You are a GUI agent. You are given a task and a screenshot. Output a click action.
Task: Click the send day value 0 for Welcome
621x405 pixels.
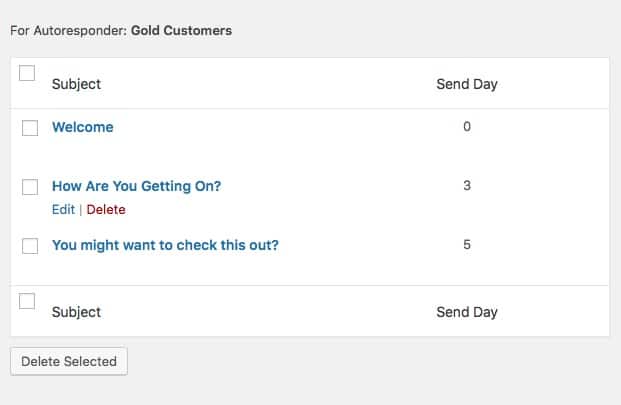click(467, 127)
